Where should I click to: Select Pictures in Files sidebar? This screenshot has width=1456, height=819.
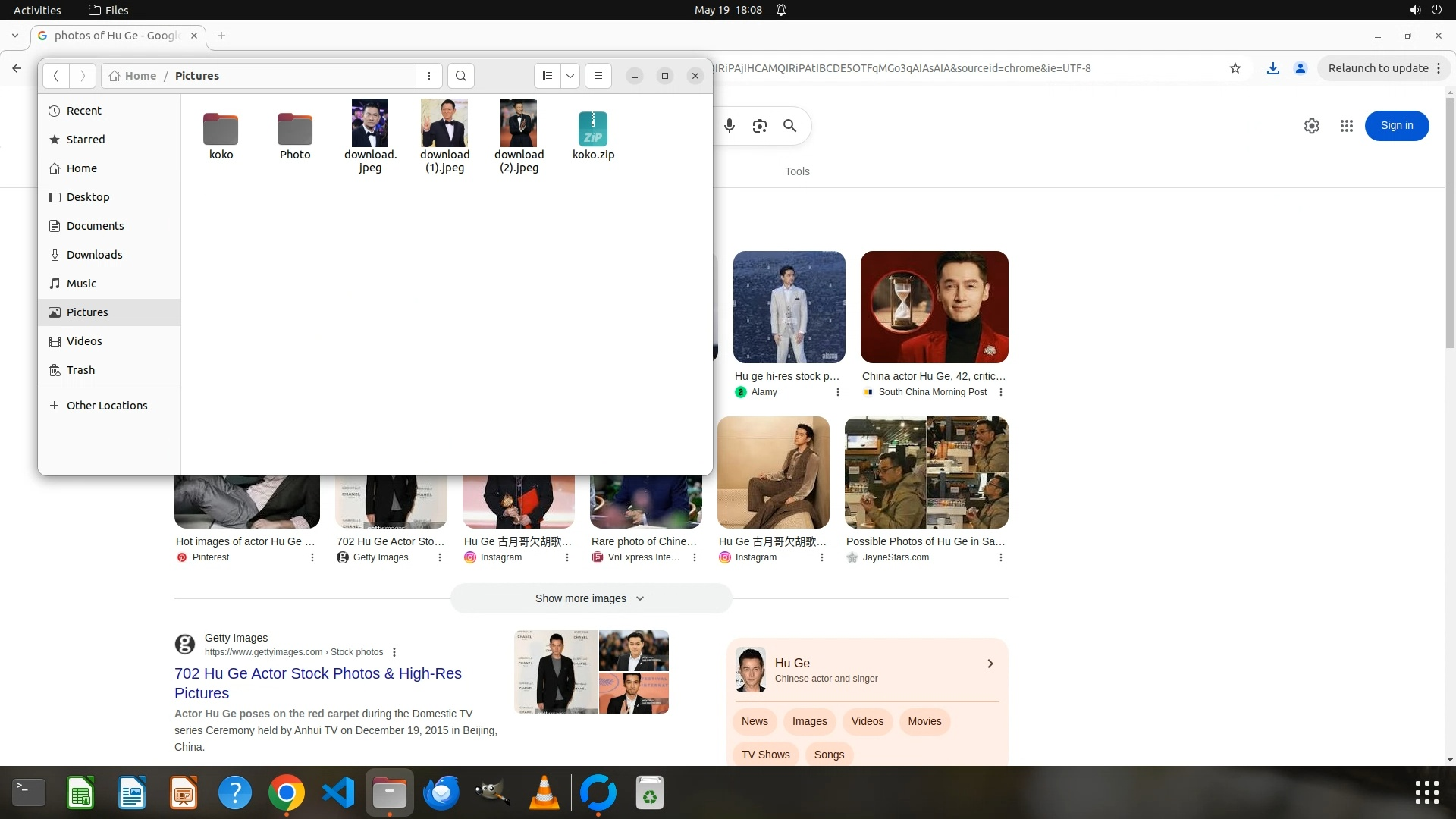[87, 312]
